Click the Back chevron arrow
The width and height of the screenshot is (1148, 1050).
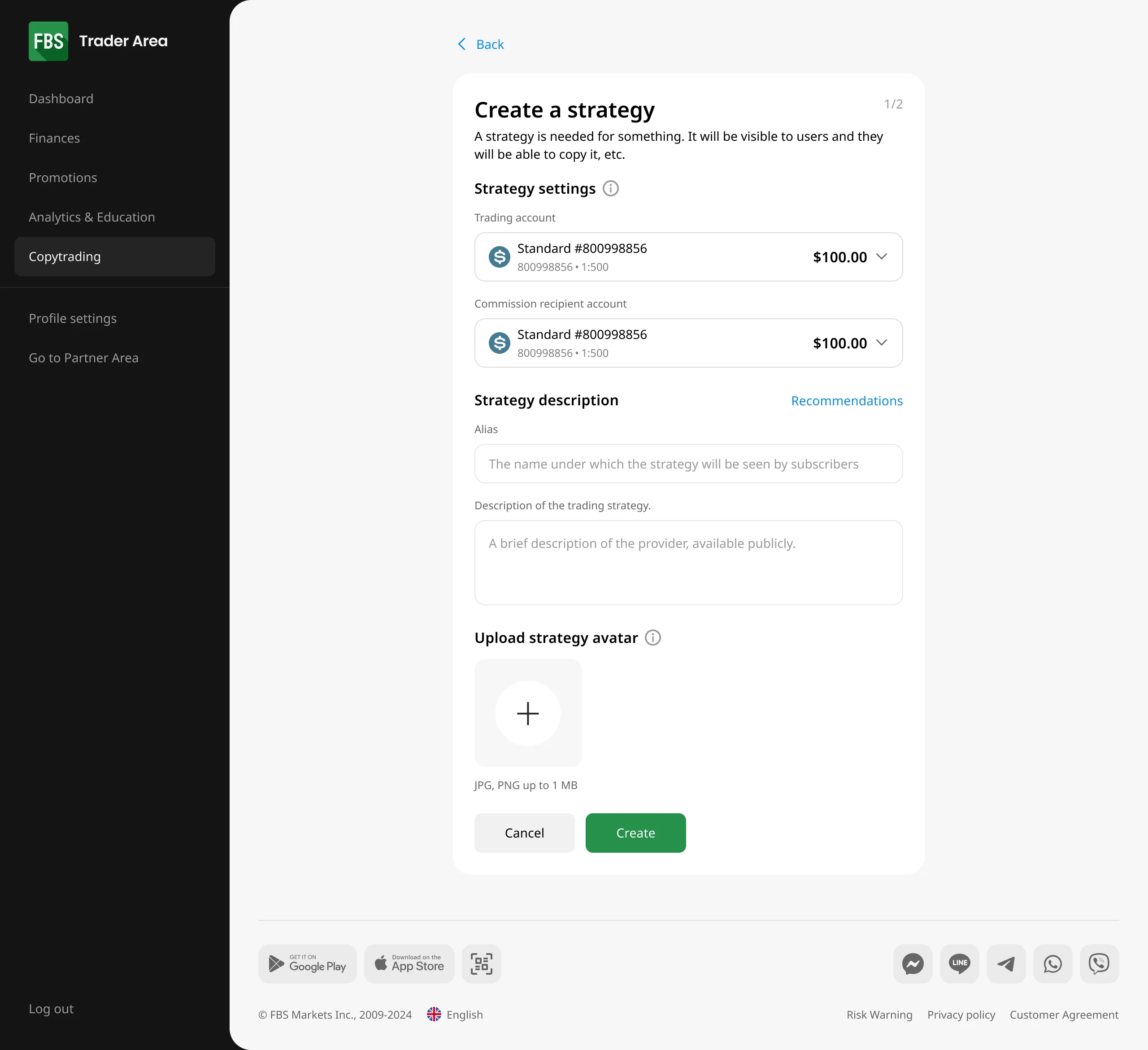(x=462, y=44)
